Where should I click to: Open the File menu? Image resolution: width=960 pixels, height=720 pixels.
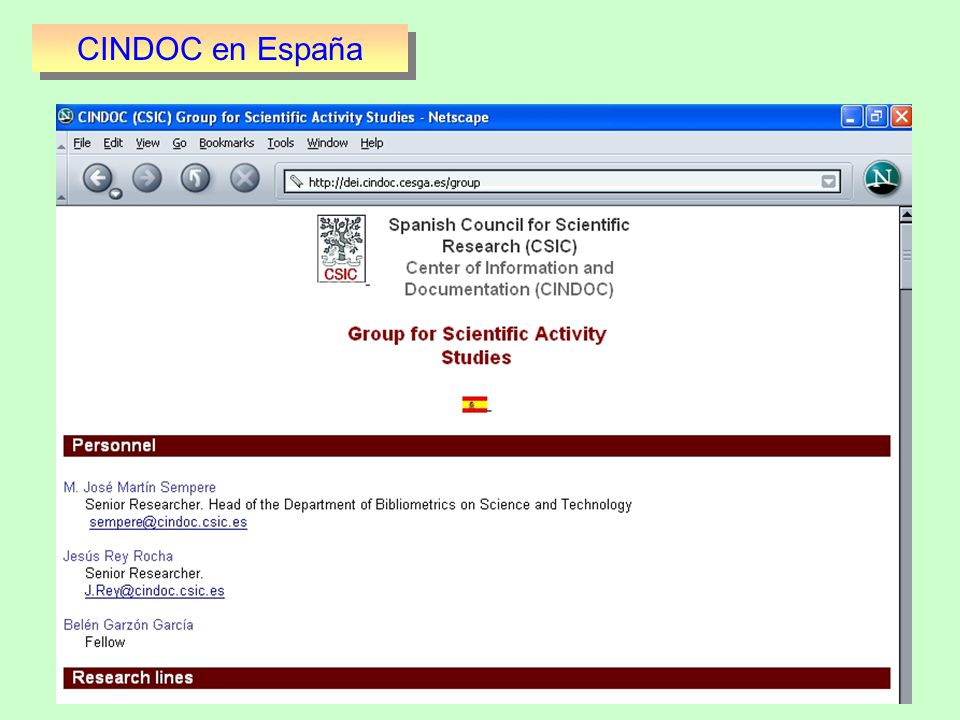tap(82, 143)
